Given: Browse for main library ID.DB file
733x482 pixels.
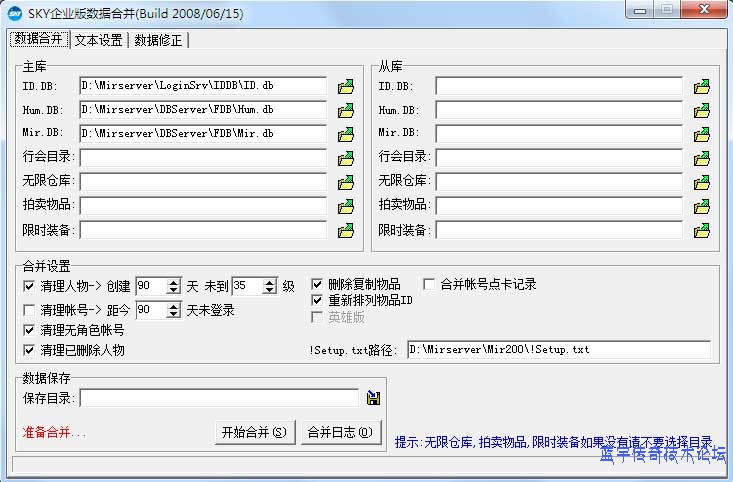Looking at the screenshot, I should [346, 86].
